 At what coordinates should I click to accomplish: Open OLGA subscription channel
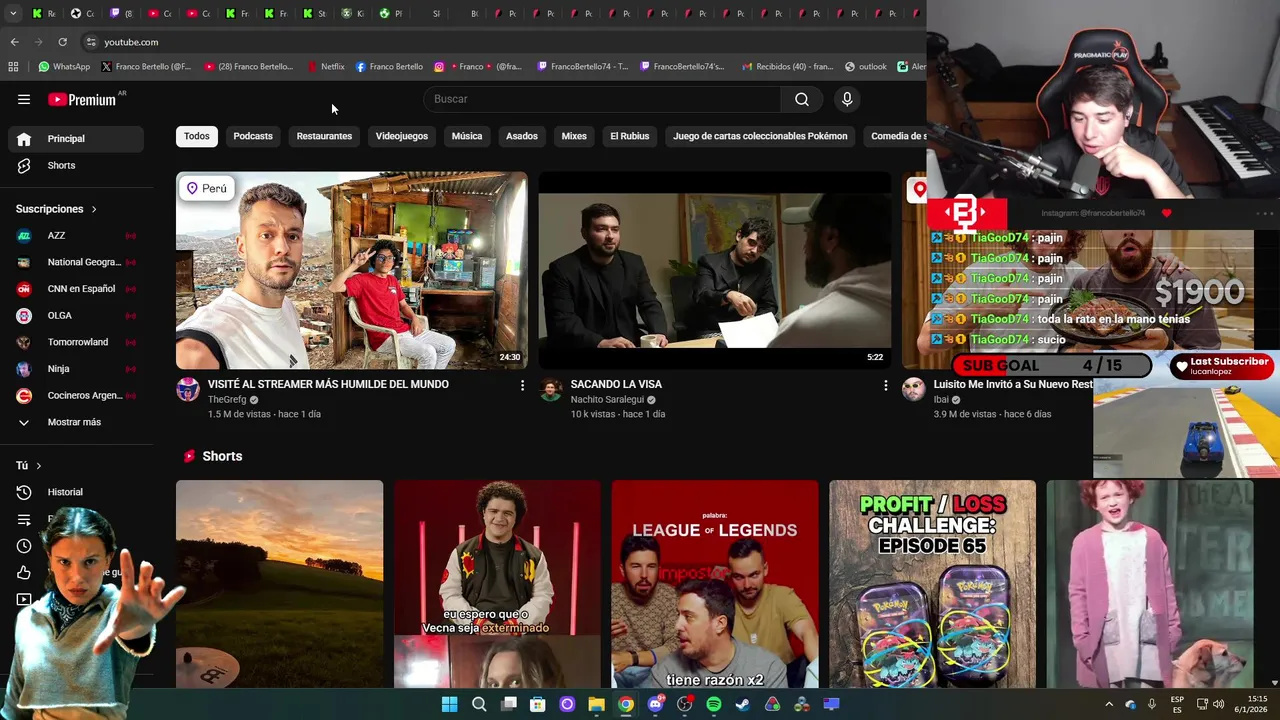click(76, 315)
